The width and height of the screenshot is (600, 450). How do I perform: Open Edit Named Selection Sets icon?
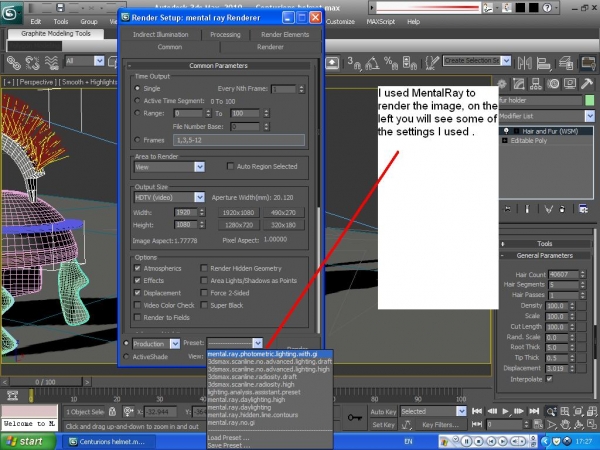point(432,63)
